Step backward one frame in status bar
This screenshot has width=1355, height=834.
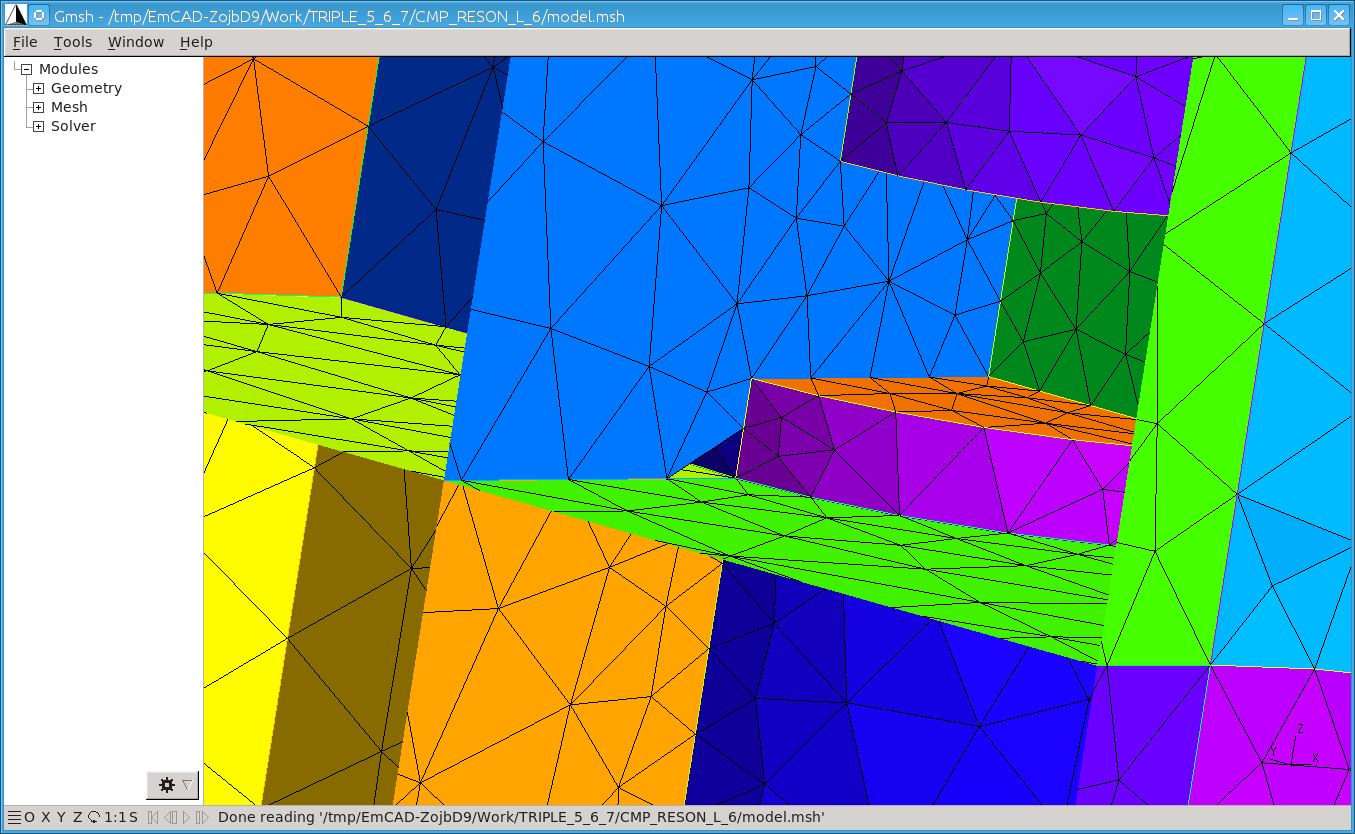[170, 817]
